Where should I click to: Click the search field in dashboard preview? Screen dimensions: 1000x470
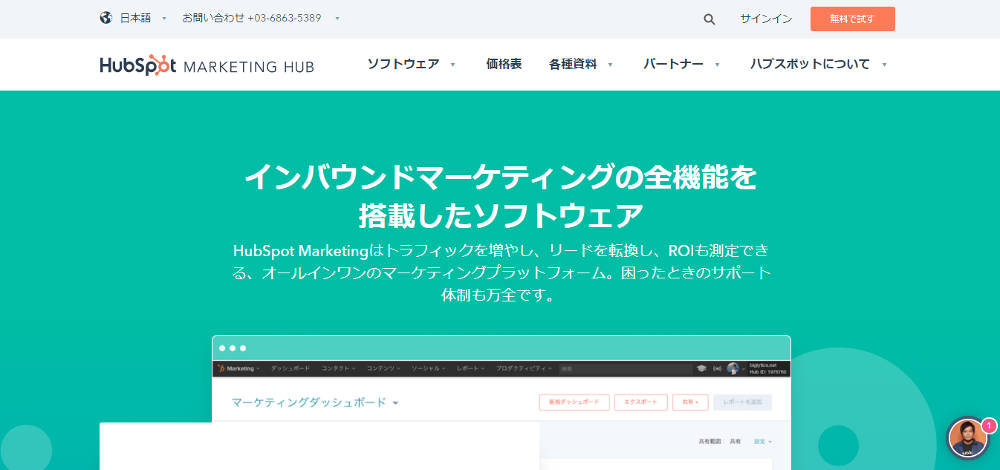point(625,369)
